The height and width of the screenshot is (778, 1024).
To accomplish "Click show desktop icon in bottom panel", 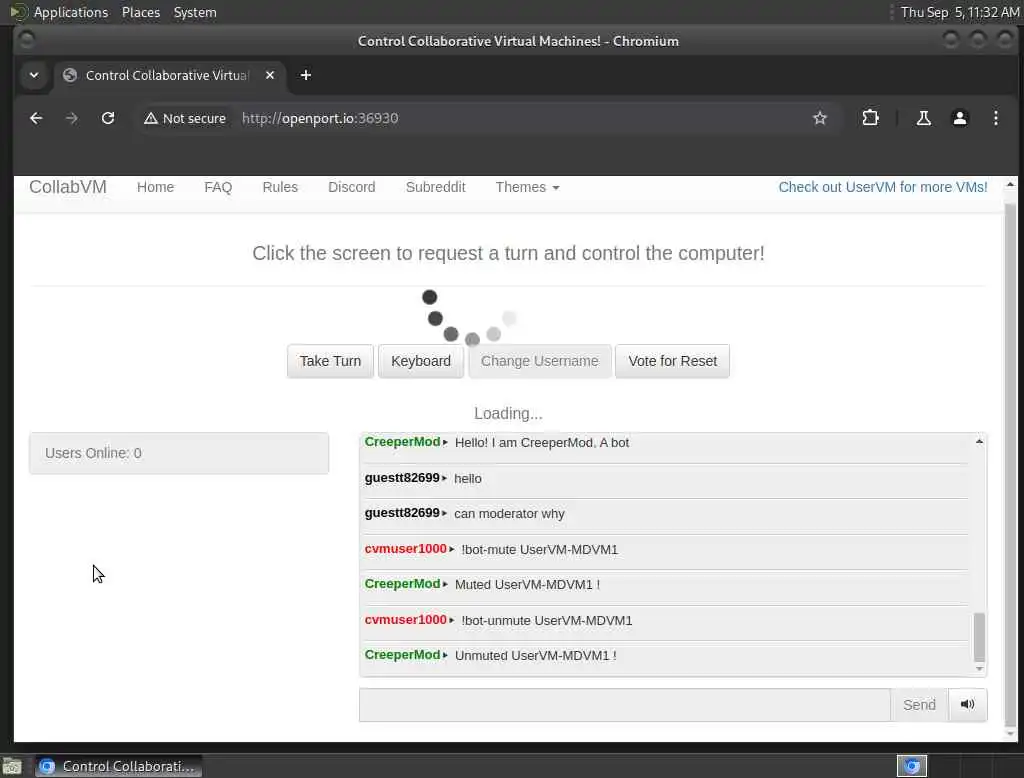I will click(12, 766).
